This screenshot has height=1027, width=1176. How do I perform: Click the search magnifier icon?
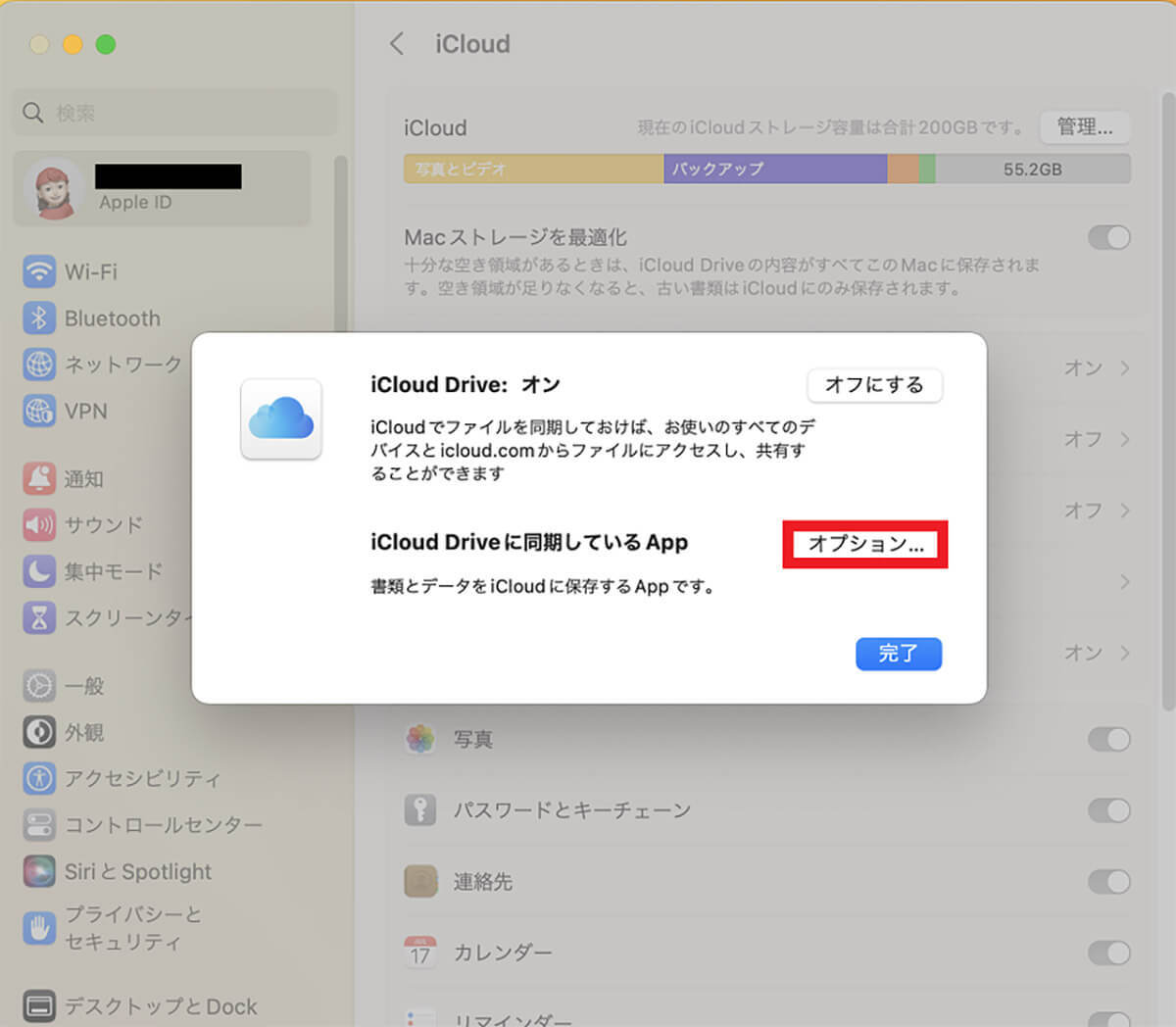pyautogui.click(x=33, y=113)
